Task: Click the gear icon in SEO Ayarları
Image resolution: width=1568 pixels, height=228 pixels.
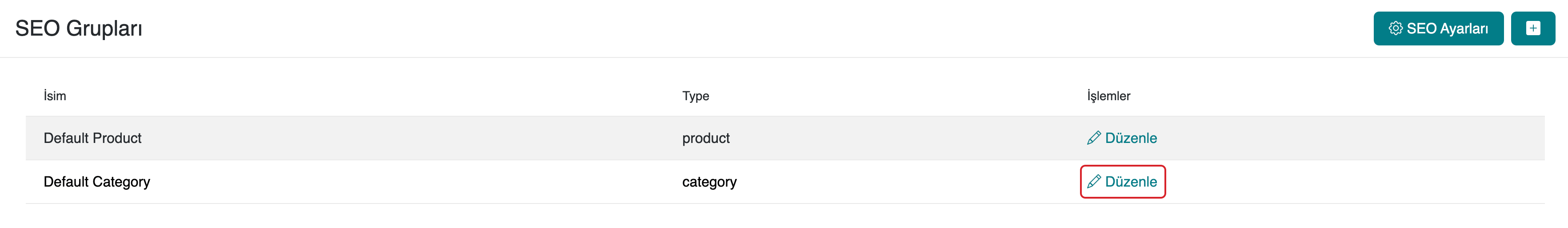Action: tap(1395, 28)
